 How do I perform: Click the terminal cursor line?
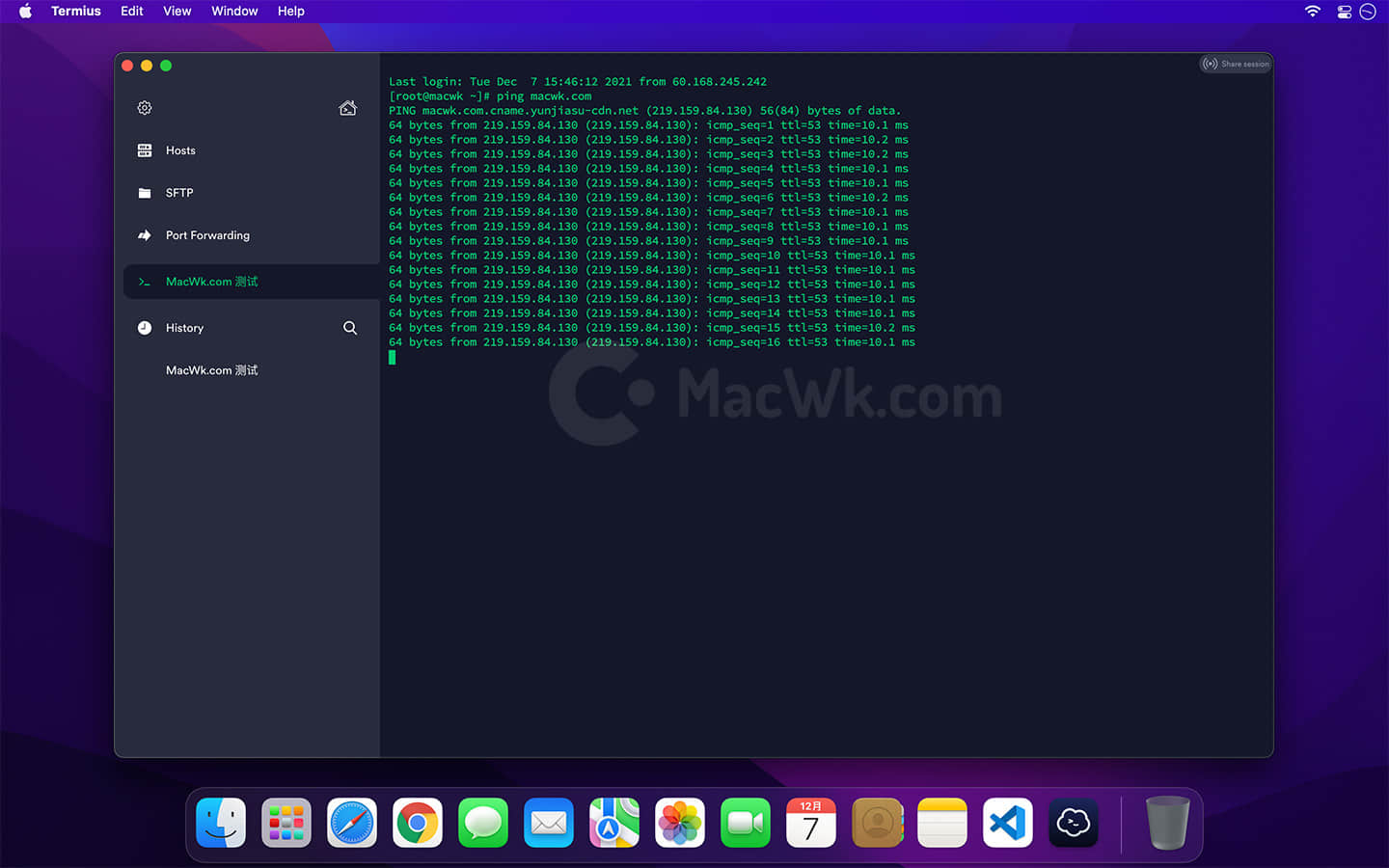coord(392,357)
